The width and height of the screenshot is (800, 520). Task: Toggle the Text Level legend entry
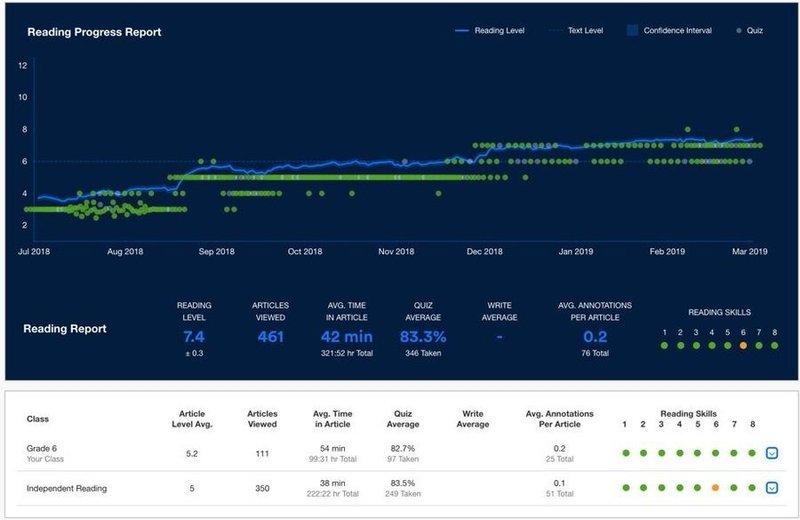pyautogui.click(x=576, y=31)
